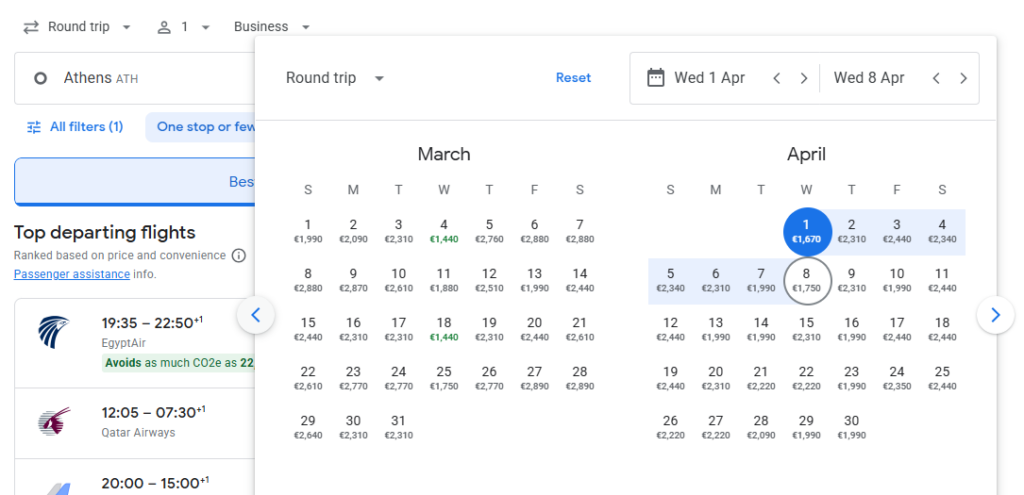Click the person icon beside passenger count
Image resolution: width=1024 pixels, height=495 pixels.
[164, 27]
